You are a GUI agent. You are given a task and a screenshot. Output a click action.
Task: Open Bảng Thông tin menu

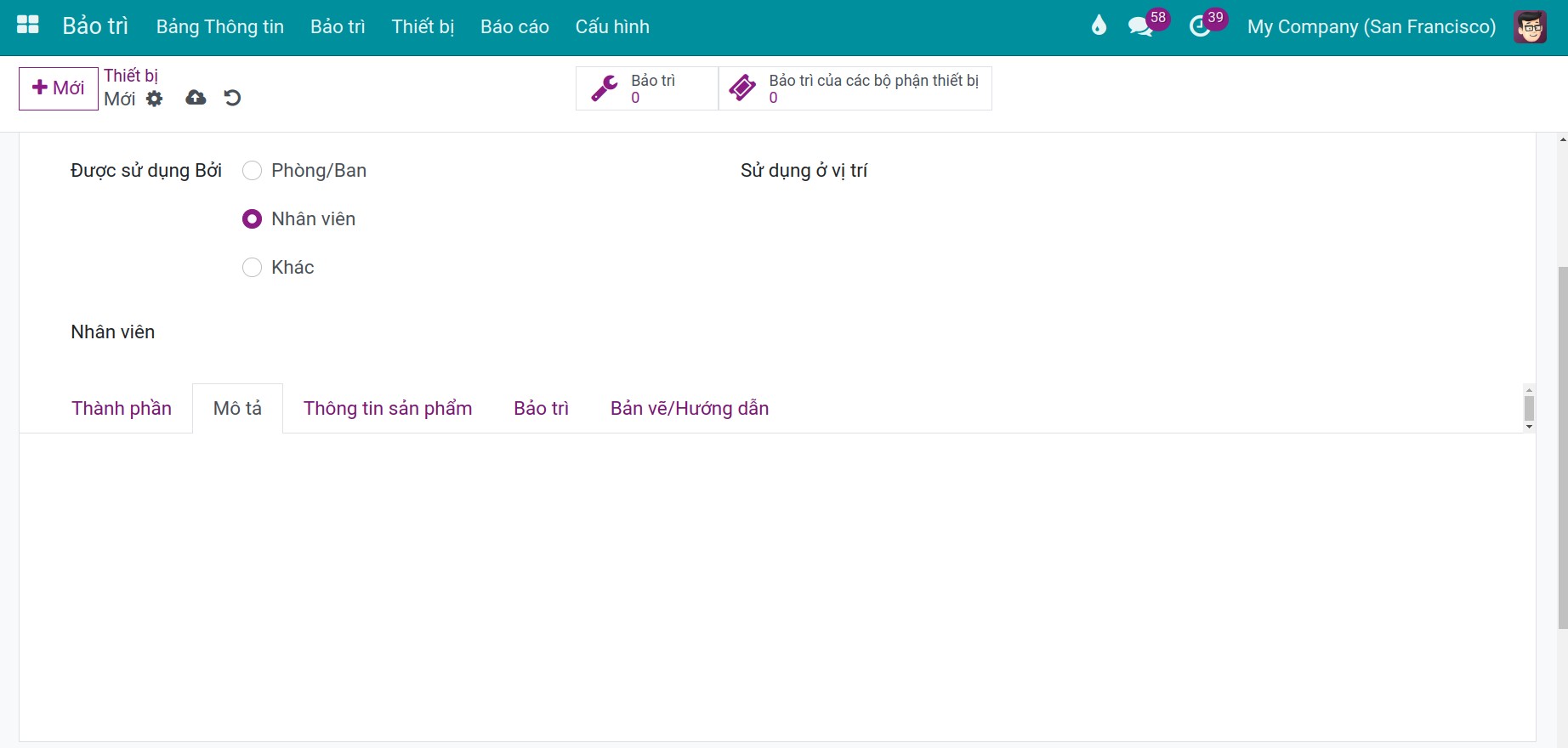[x=220, y=26]
